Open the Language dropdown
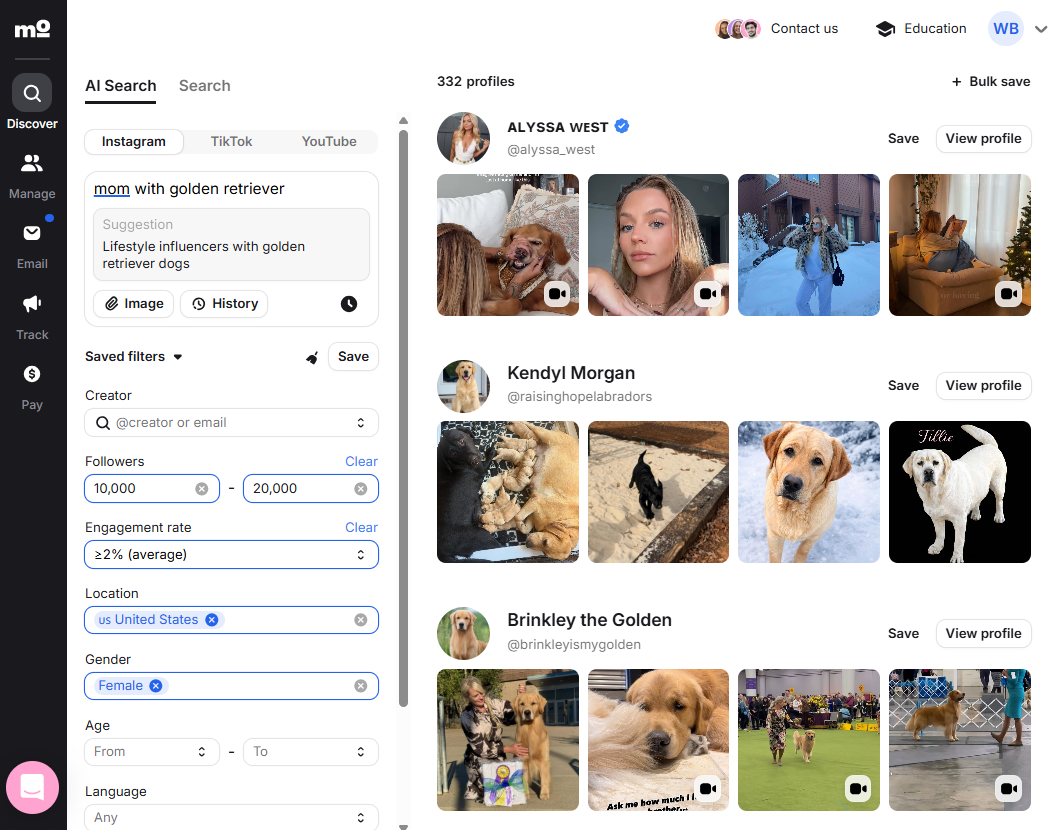 pyautogui.click(x=231, y=817)
